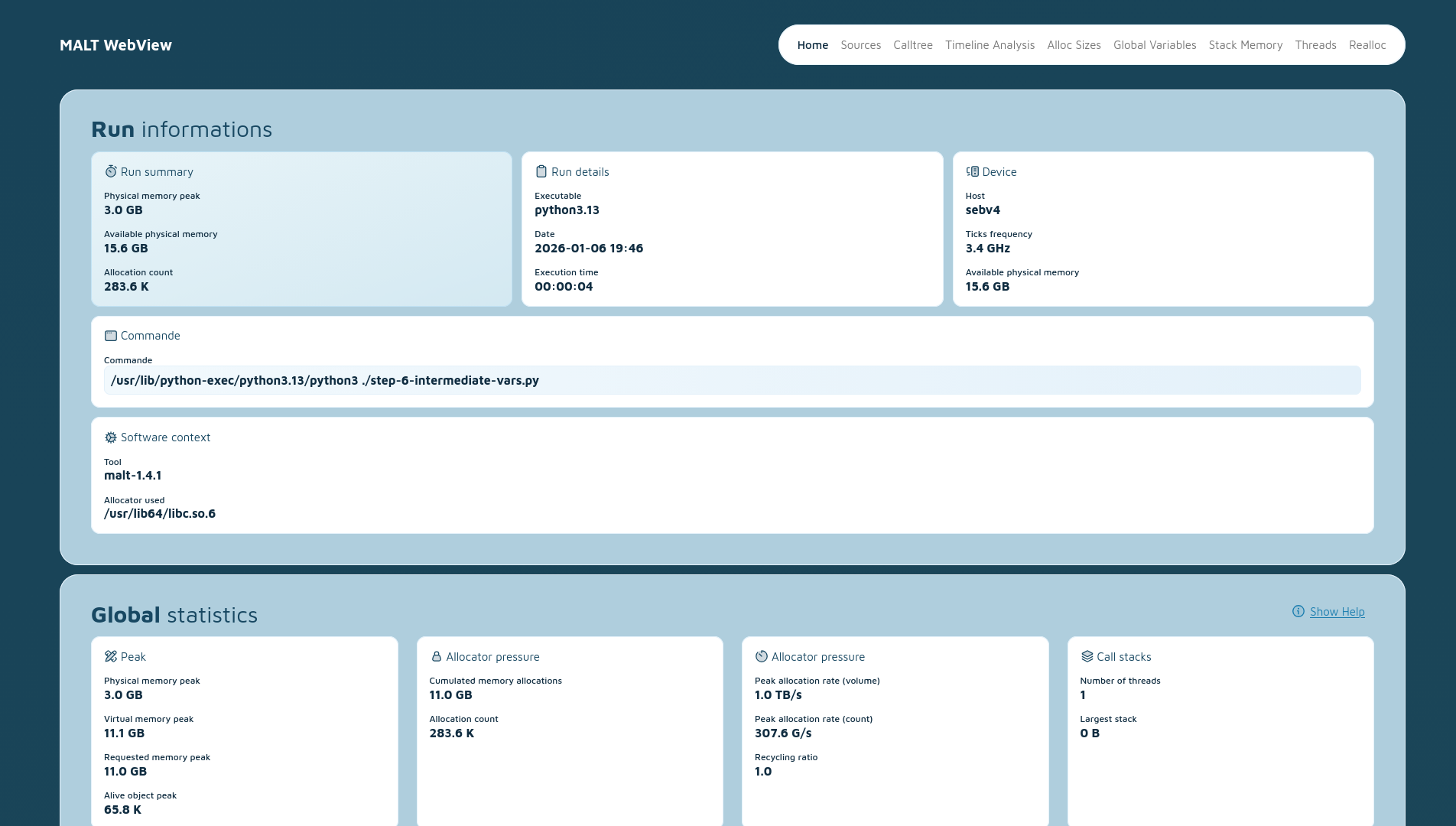Click the info icon next to Show Help
Viewport: 1456px width, 826px height.
1298,611
